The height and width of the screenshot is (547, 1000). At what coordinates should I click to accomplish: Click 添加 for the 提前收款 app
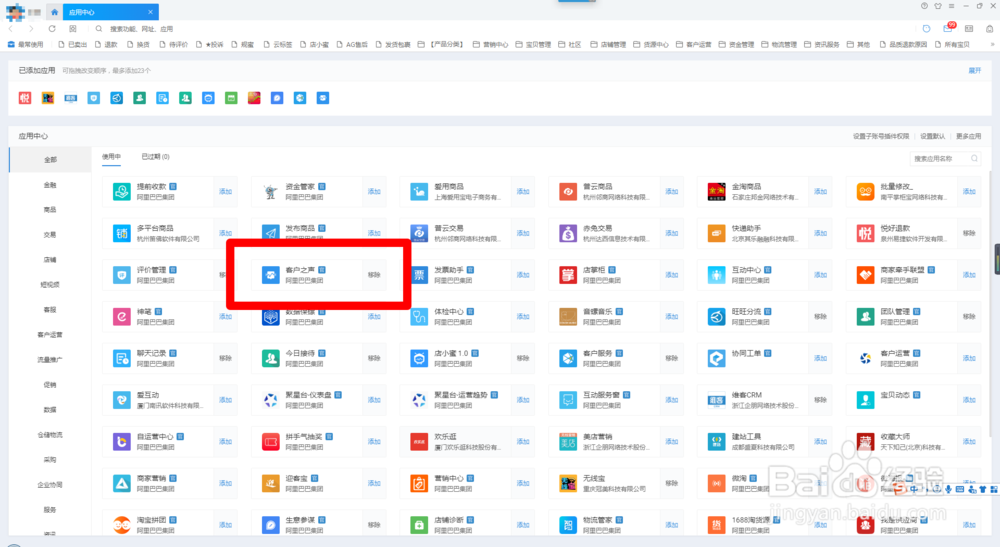(x=226, y=191)
